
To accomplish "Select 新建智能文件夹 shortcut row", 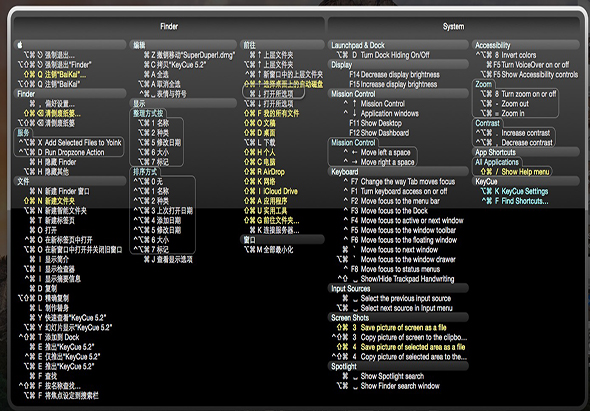I will 55,211.
